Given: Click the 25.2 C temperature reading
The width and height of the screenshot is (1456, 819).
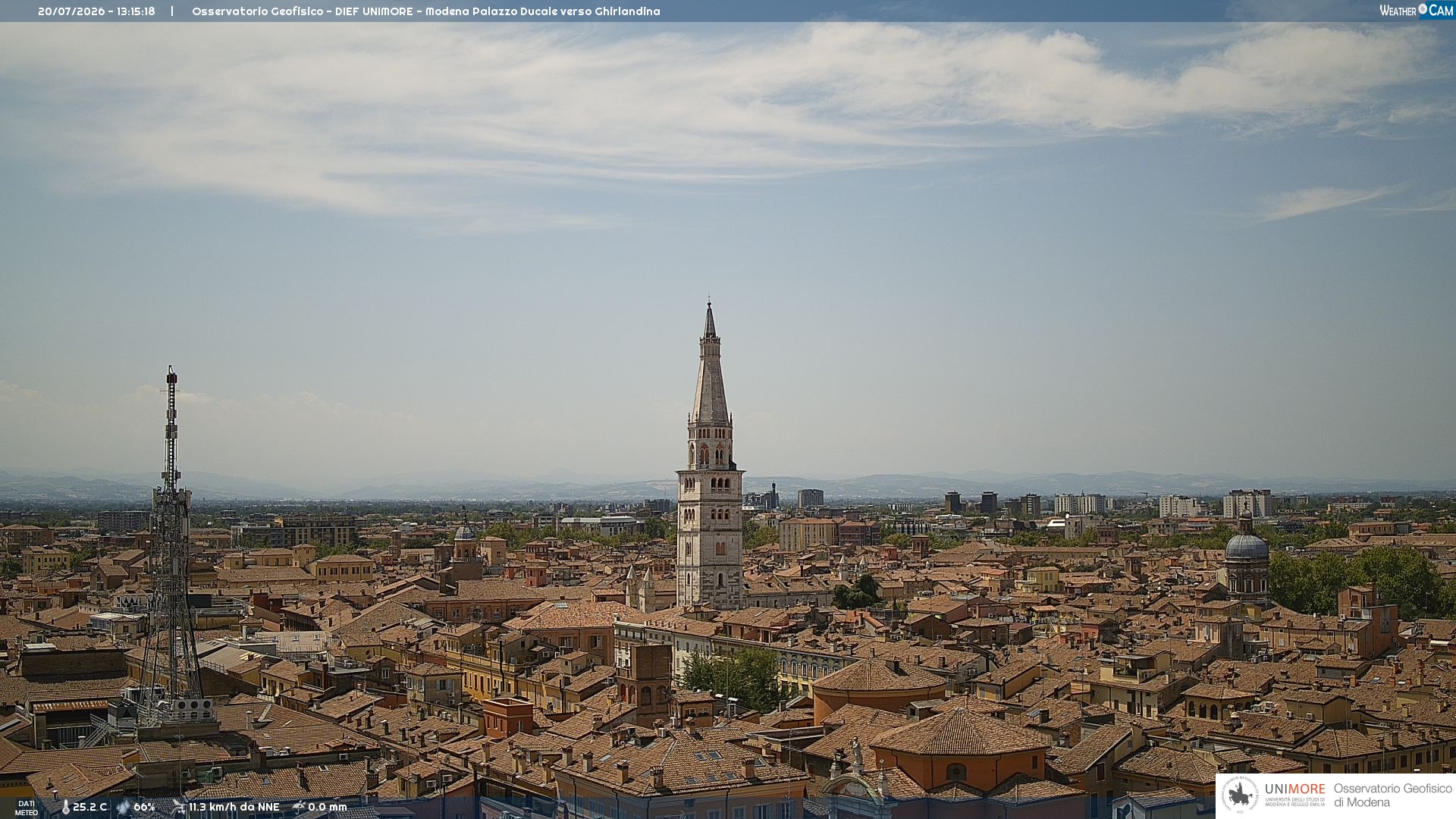Looking at the screenshot, I should click(x=89, y=808).
